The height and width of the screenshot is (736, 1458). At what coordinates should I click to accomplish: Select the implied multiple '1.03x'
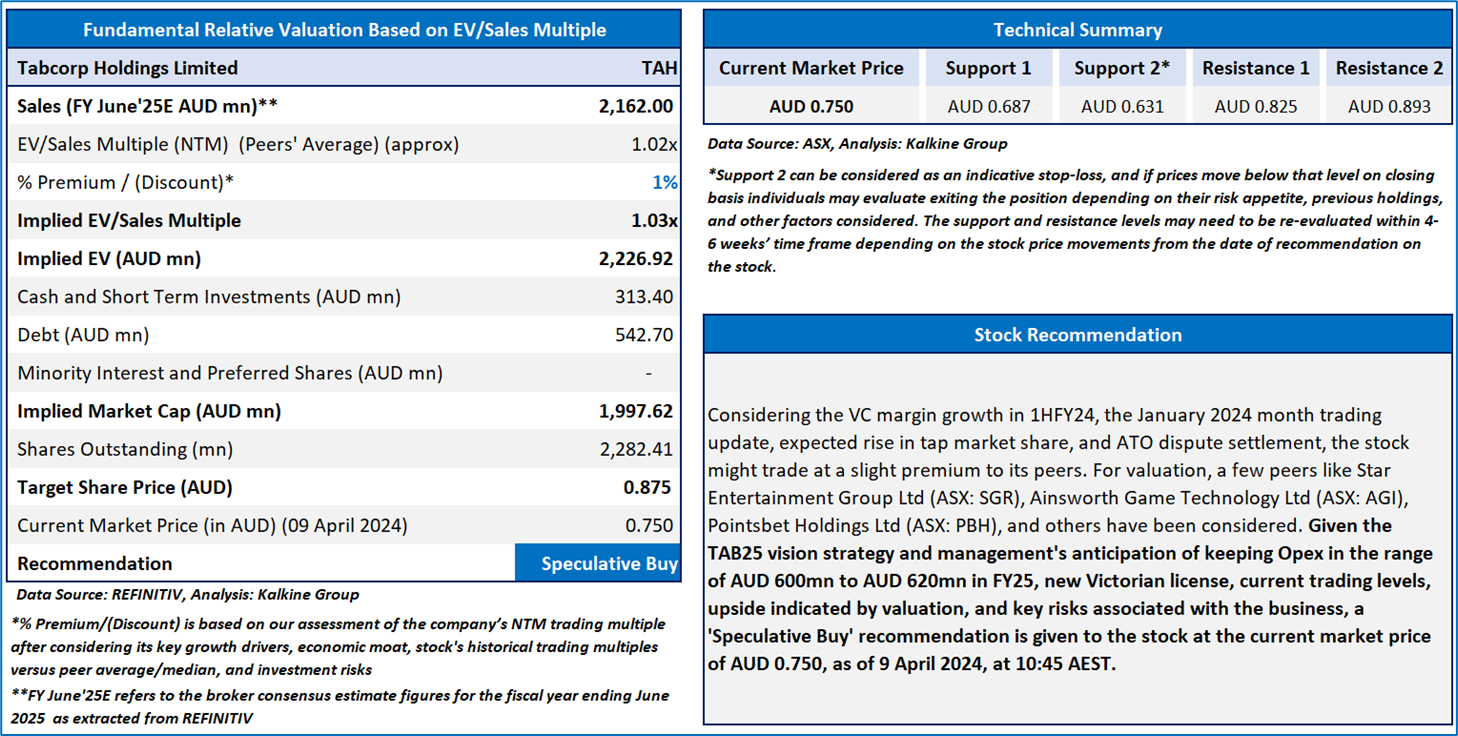pyautogui.click(x=652, y=220)
